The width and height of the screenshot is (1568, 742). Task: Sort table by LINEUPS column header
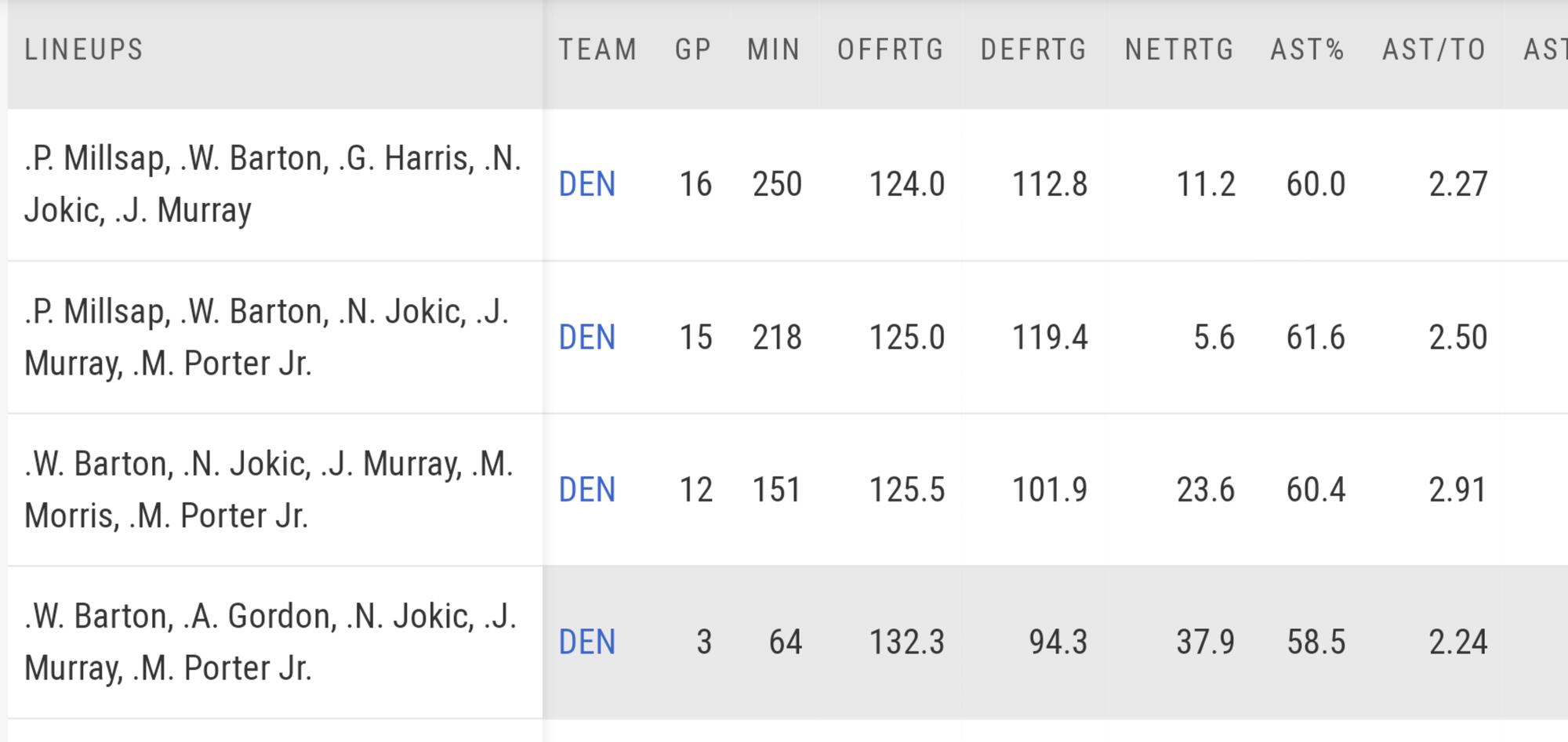click(84, 50)
